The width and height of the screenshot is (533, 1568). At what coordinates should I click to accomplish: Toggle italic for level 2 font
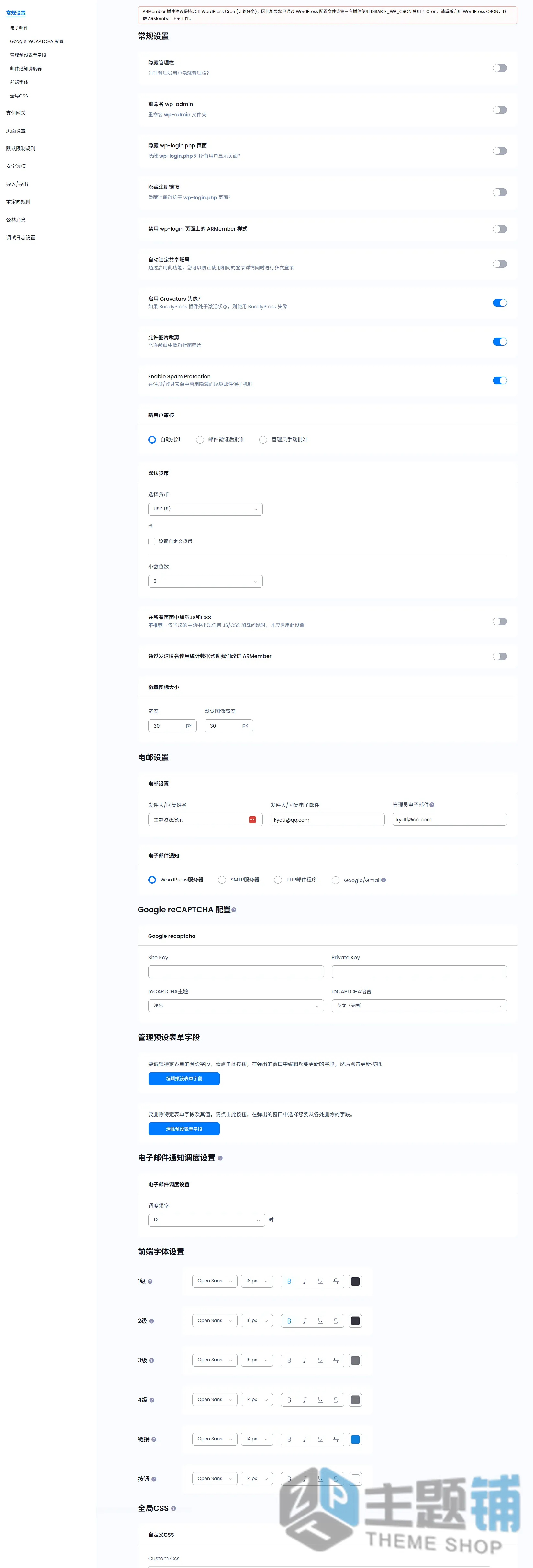coord(305,1321)
